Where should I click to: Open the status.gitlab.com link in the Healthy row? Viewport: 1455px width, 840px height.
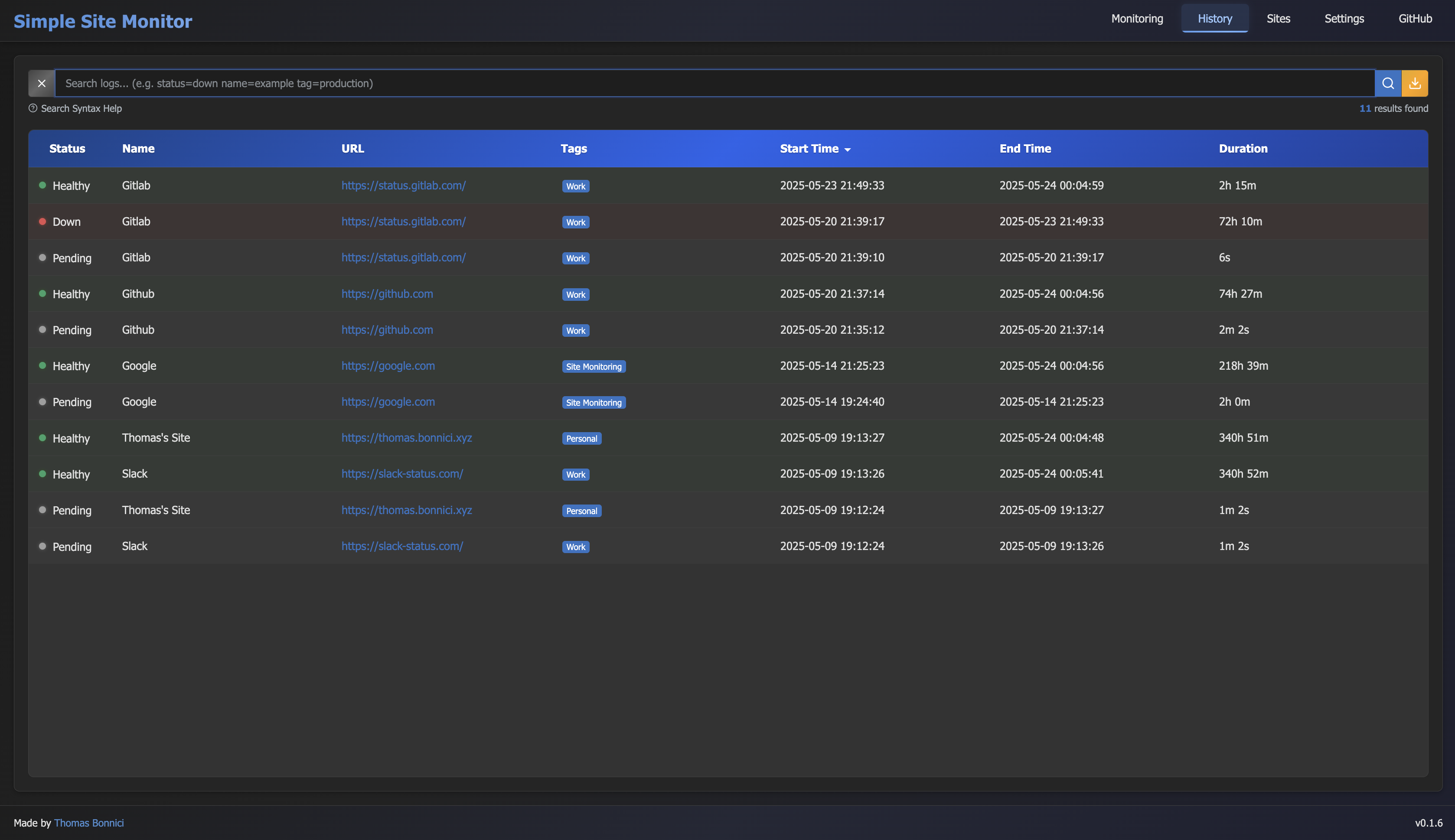coord(403,185)
